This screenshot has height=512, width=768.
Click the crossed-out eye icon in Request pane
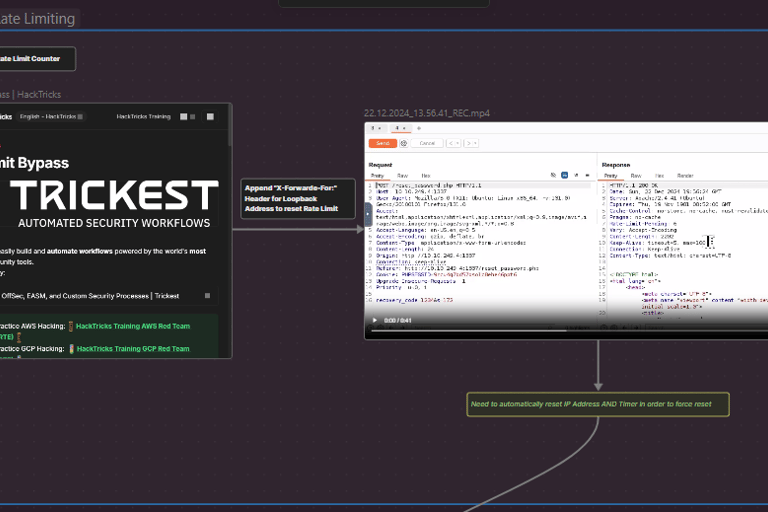click(553, 175)
